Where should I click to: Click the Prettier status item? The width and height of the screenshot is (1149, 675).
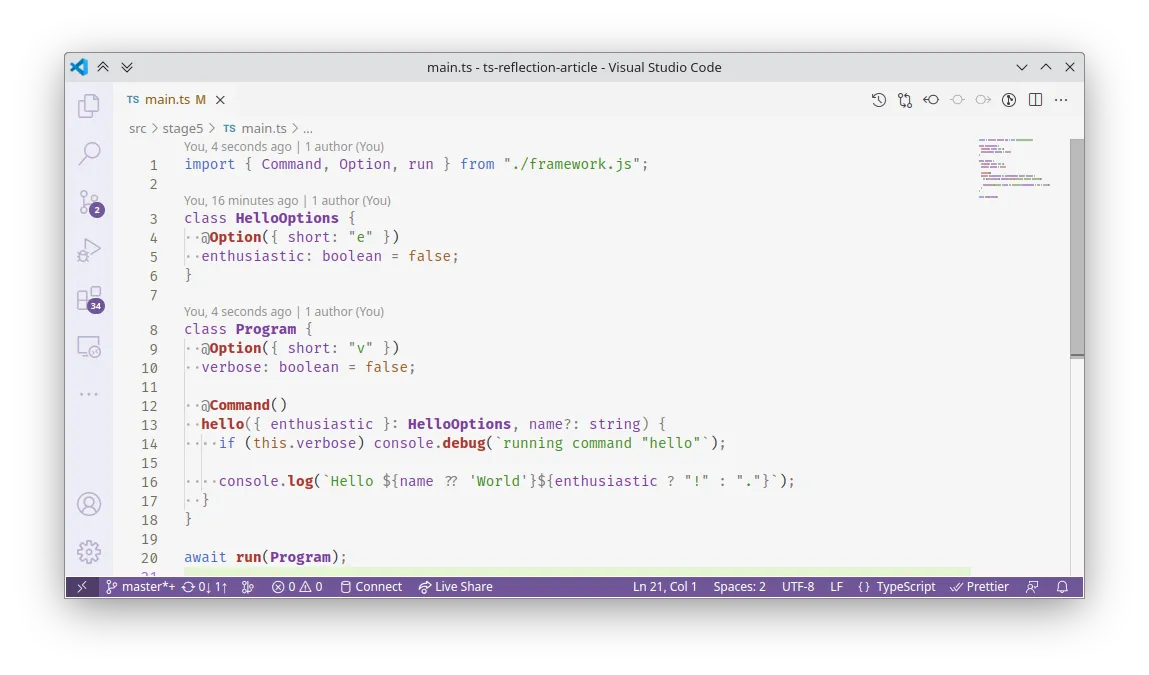click(x=979, y=587)
